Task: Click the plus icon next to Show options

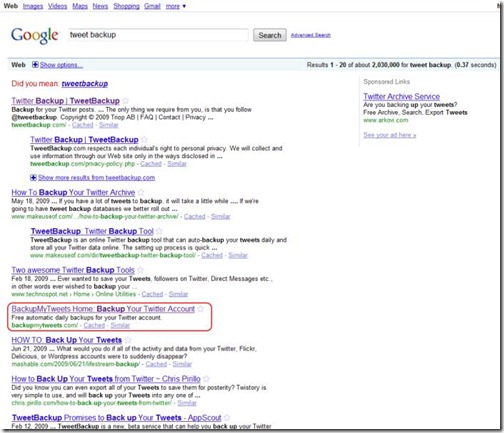Action: point(35,65)
